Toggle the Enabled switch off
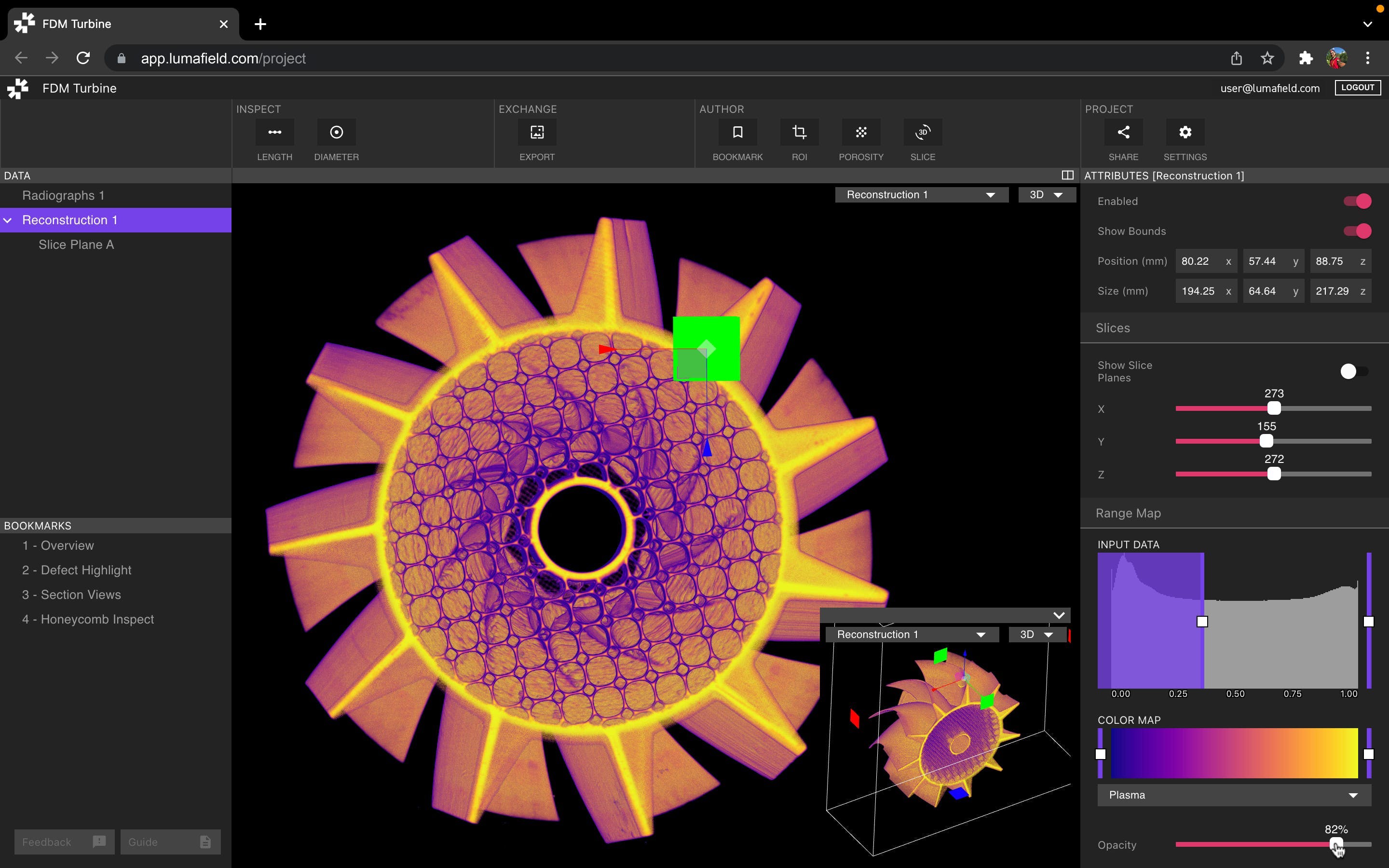 (x=1358, y=201)
